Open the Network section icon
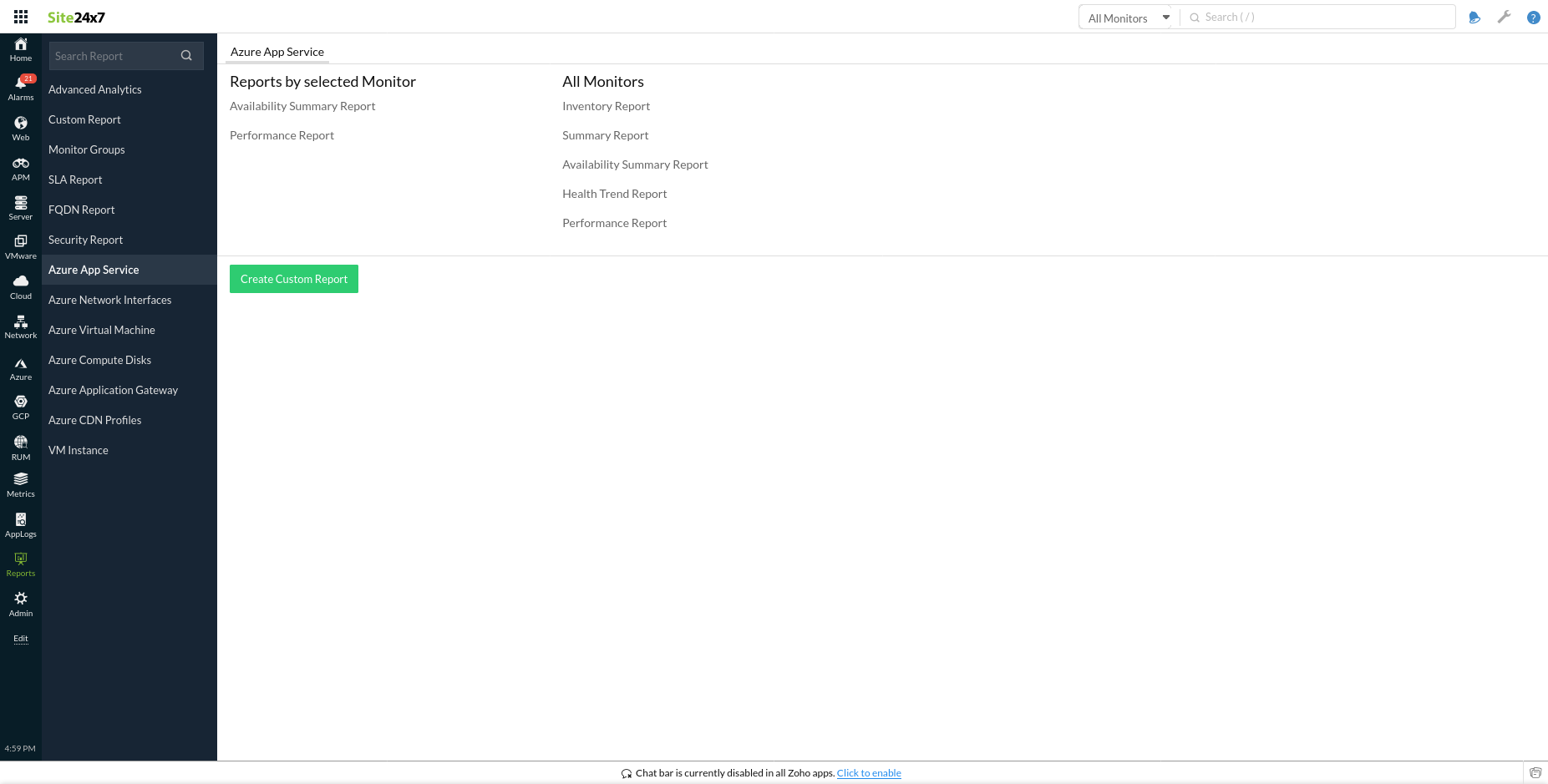1548x784 pixels. pos(20,324)
